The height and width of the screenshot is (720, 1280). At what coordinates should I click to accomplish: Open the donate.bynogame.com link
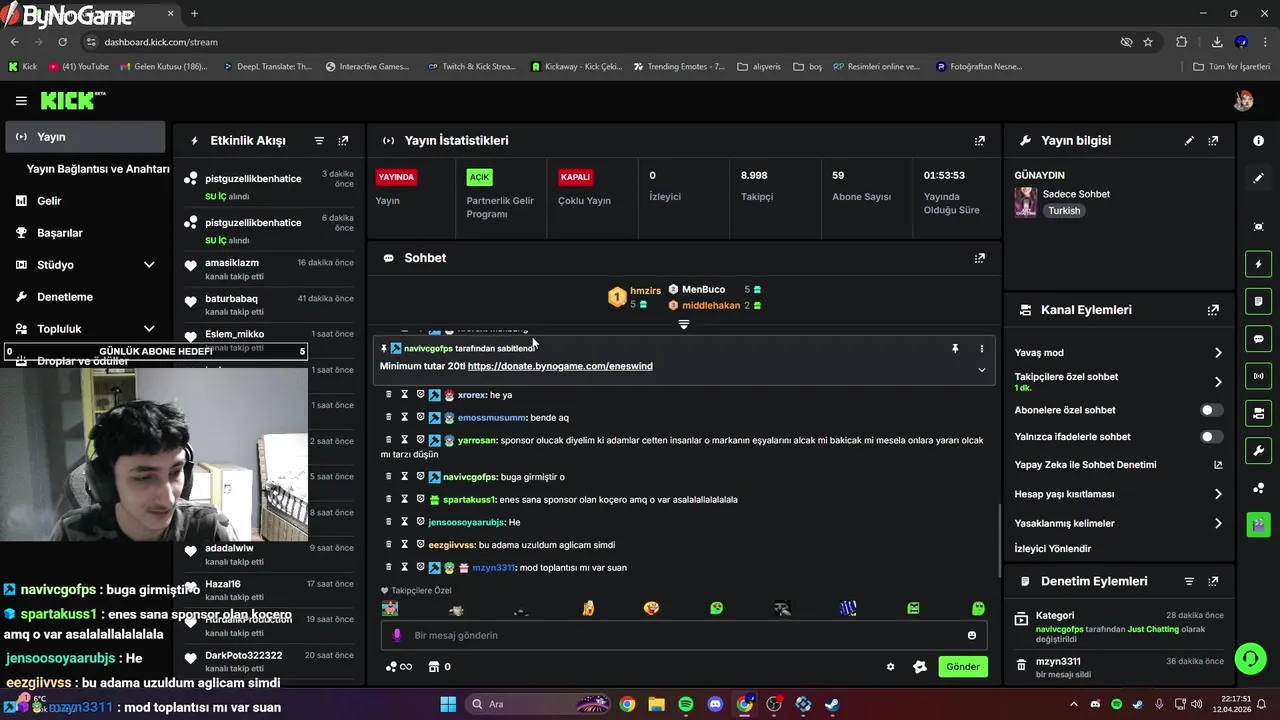click(x=560, y=366)
